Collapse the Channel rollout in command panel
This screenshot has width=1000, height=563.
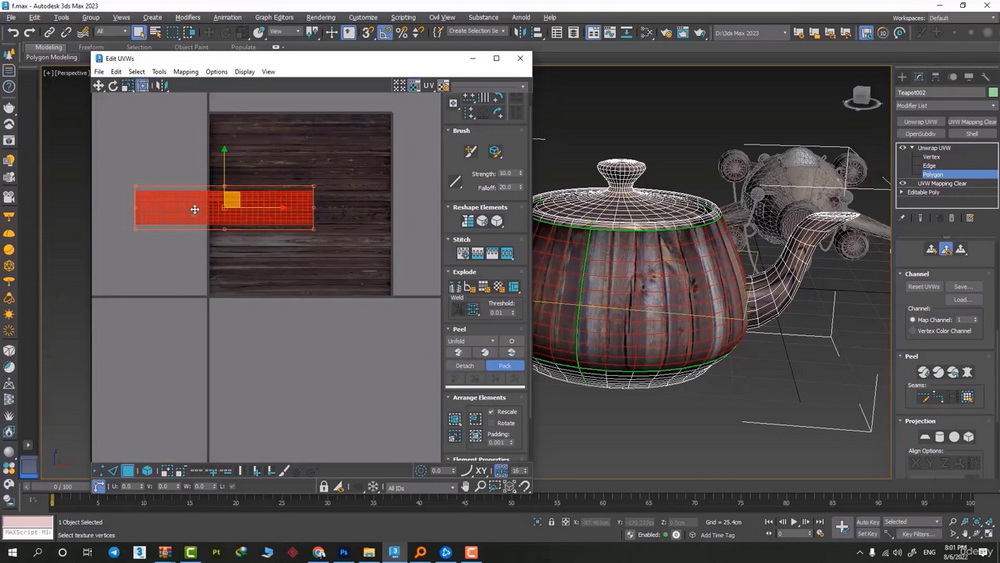(x=901, y=274)
